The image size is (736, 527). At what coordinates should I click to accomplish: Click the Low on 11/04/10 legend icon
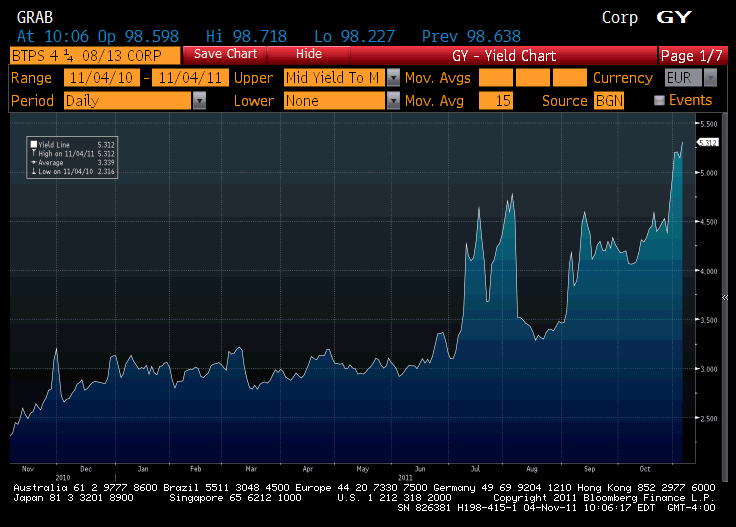(34, 171)
